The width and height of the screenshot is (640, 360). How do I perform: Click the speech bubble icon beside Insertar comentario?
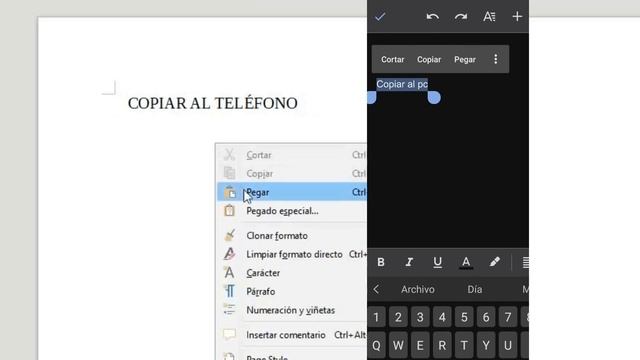point(229,334)
